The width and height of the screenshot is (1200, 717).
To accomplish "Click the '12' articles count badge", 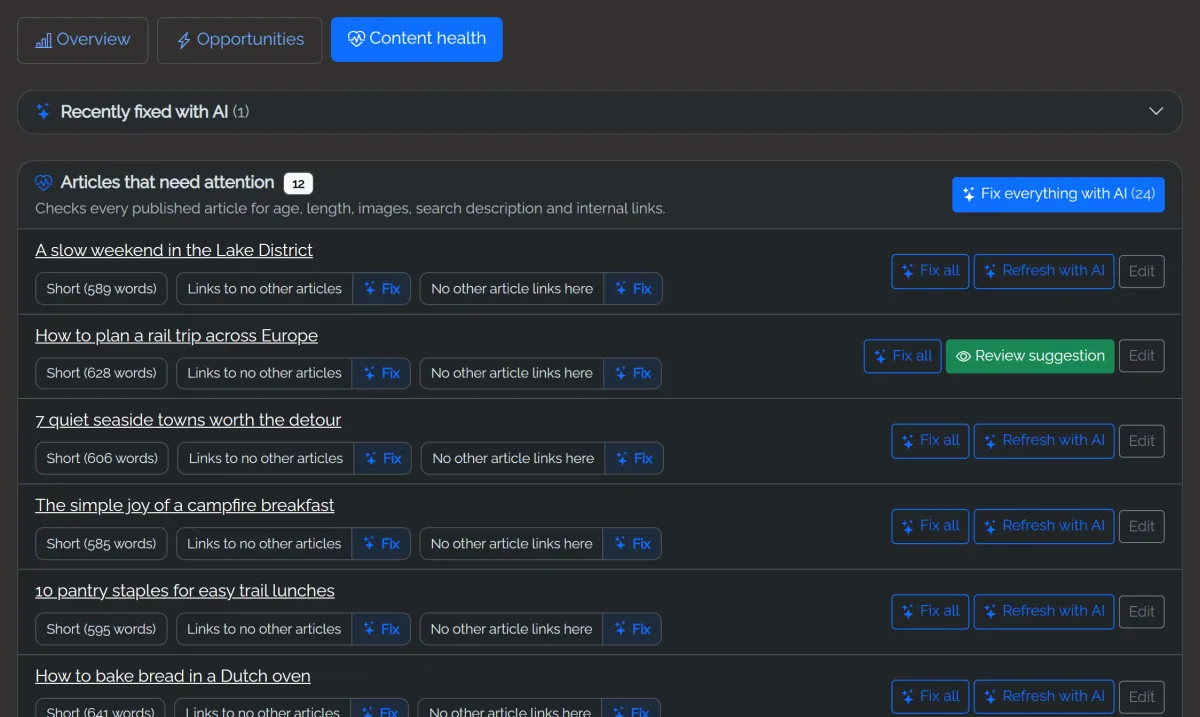I will point(298,184).
